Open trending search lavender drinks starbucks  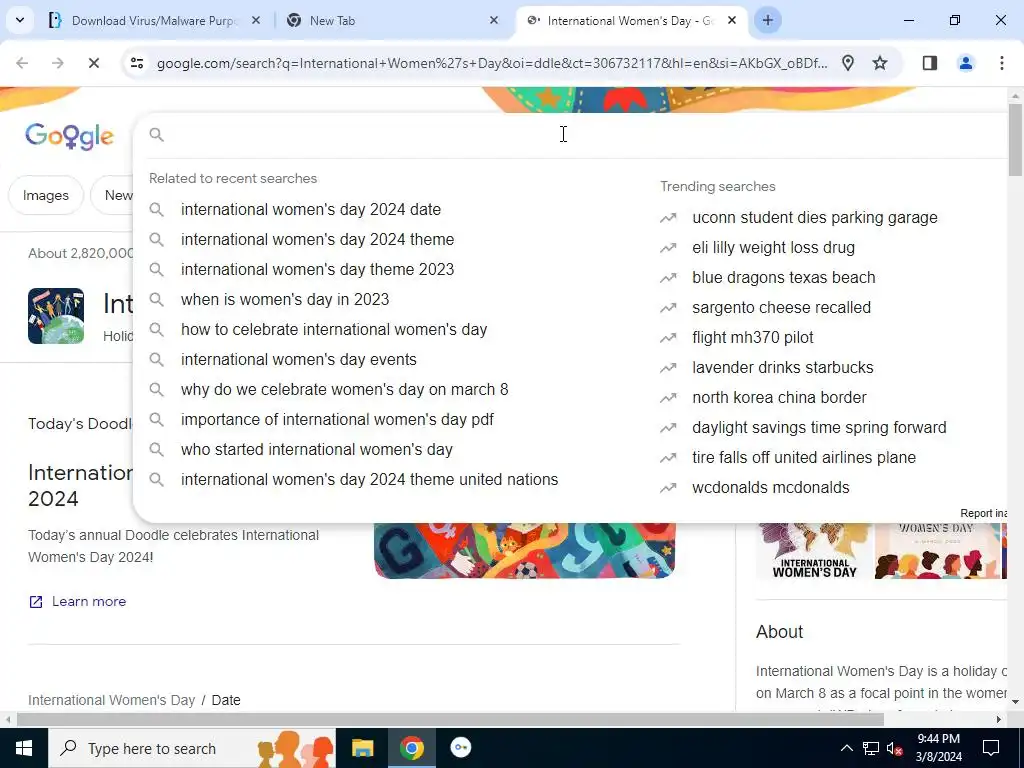pyautogui.click(x=782, y=368)
